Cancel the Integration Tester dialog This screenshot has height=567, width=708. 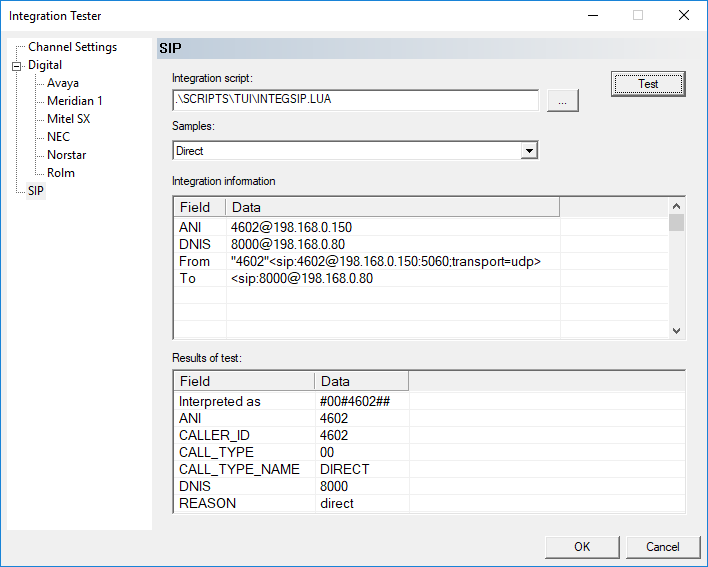662,547
